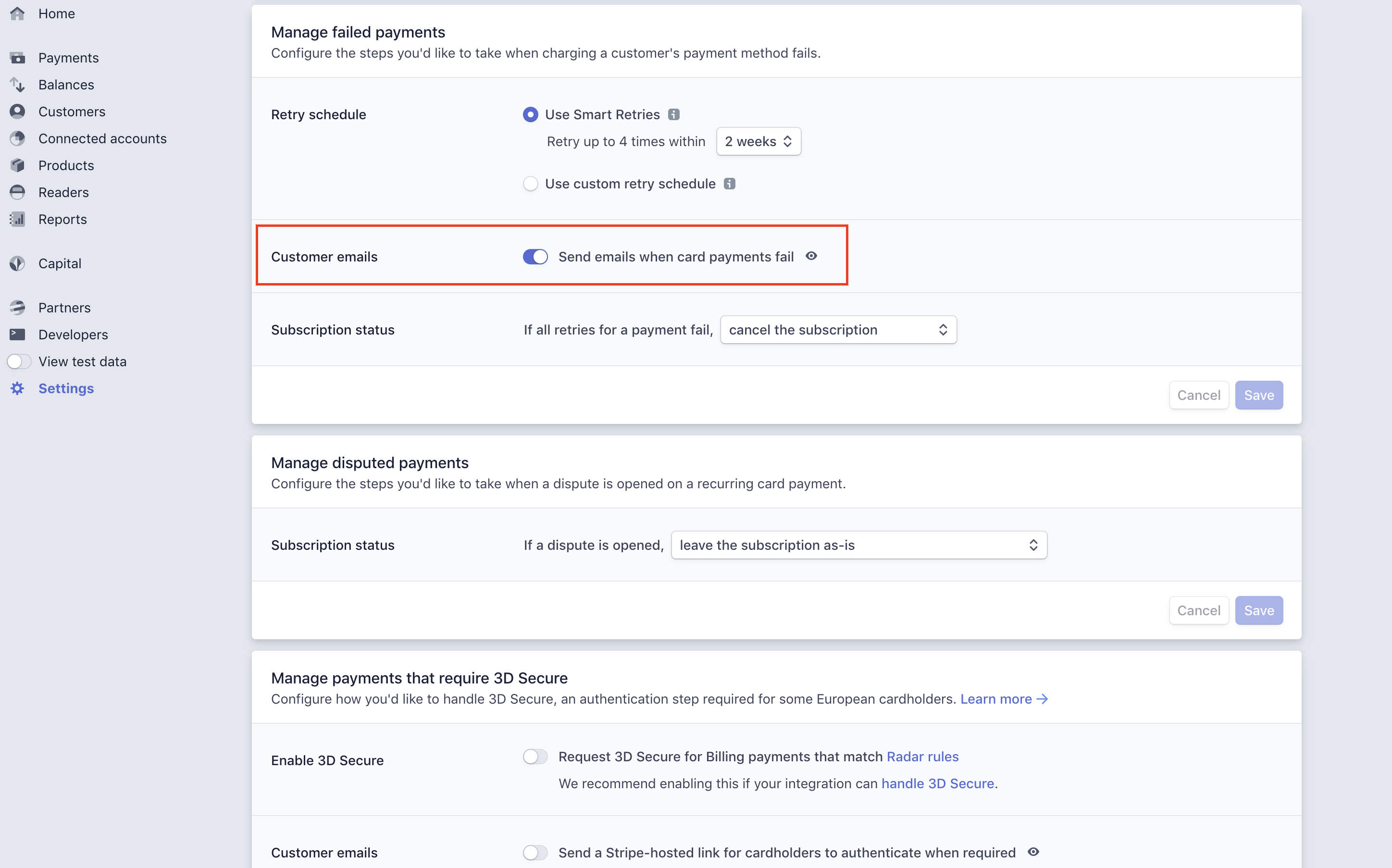Navigate to Customers
Viewport: 1392px width, 868px height.
pyautogui.click(x=72, y=112)
